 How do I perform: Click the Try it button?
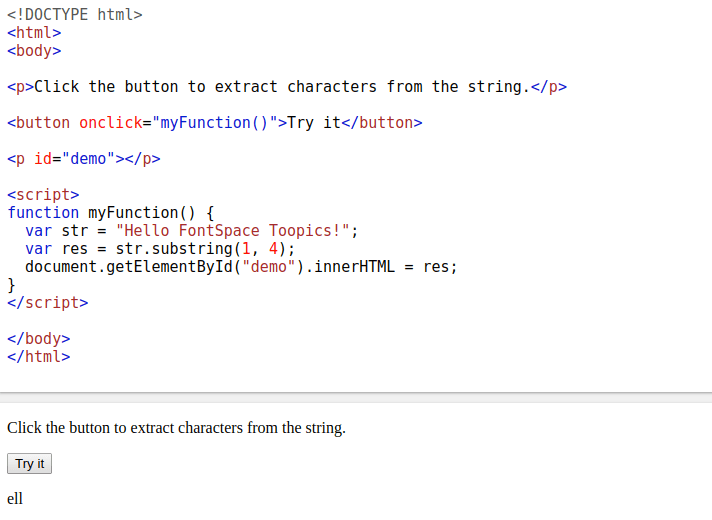click(x=30, y=463)
